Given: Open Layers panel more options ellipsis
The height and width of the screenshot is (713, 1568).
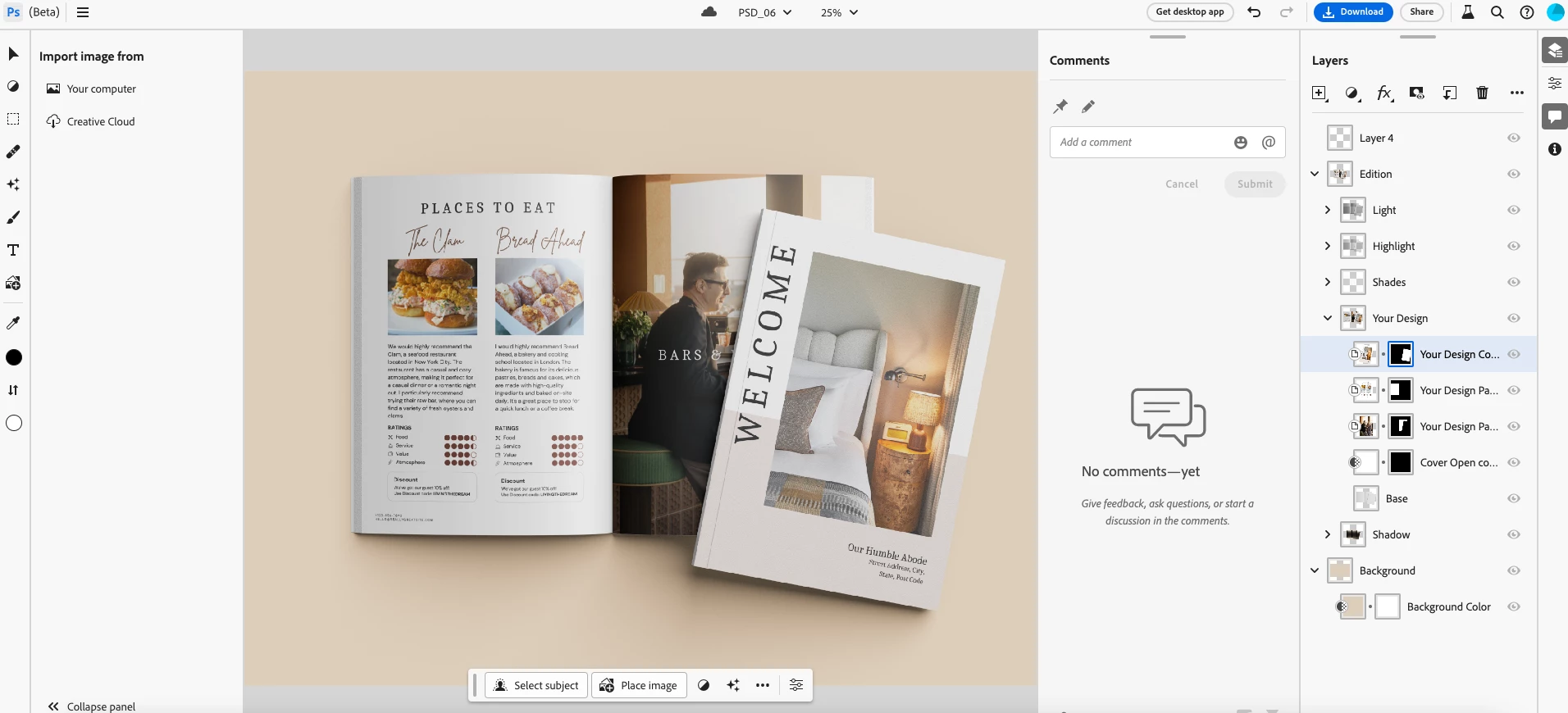Looking at the screenshot, I should (1517, 93).
